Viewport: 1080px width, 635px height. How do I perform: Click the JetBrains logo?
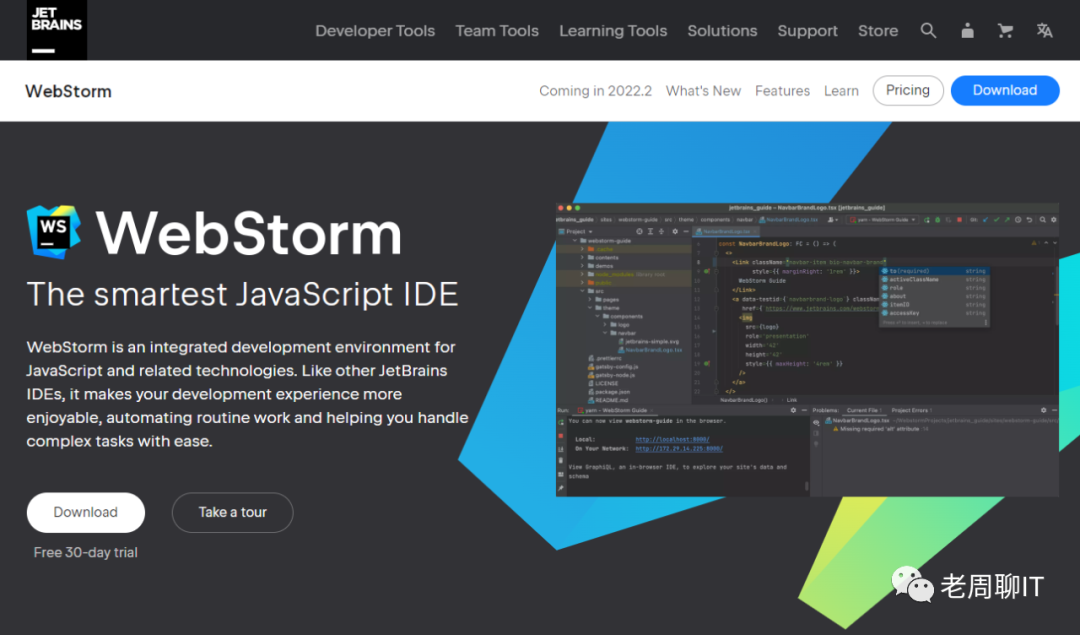(56, 30)
